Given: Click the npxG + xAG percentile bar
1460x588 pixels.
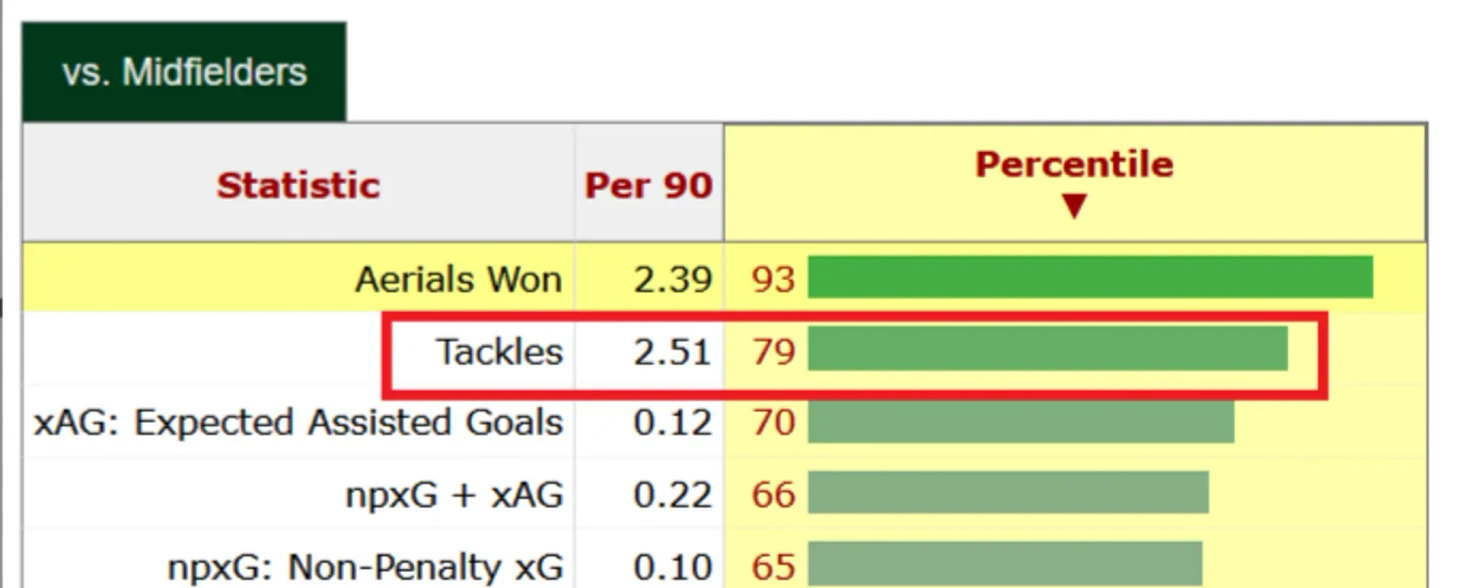Looking at the screenshot, I should click(x=1008, y=493).
